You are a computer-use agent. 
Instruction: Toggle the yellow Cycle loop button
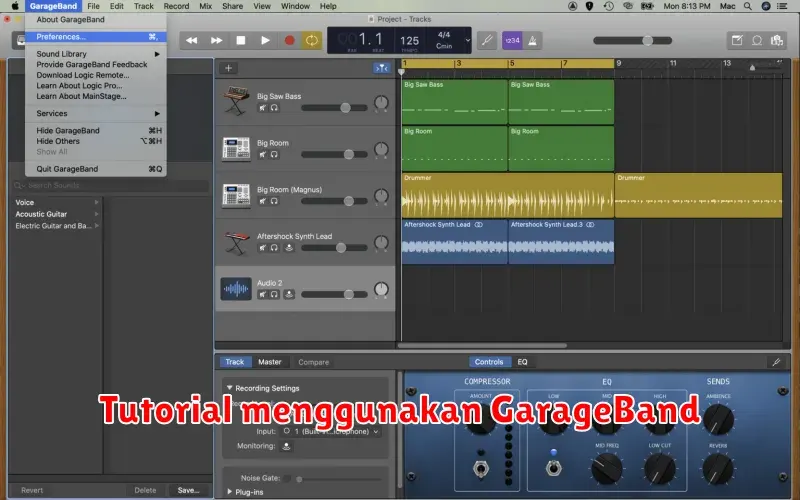(x=312, y=40)
